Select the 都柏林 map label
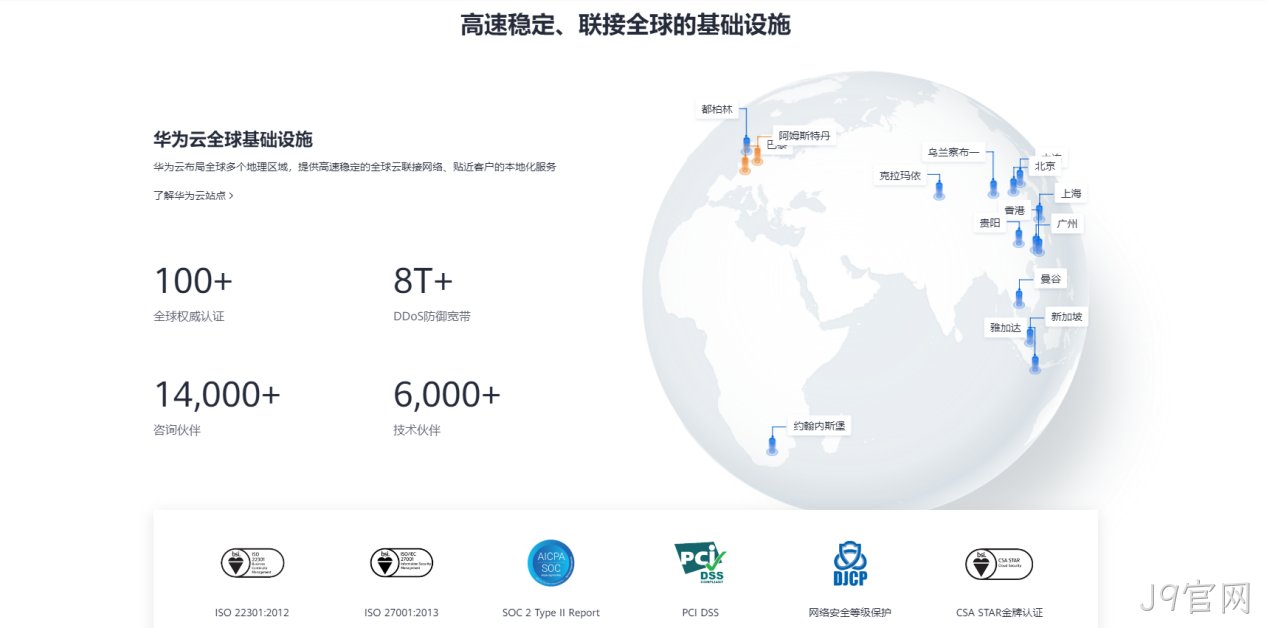Viewport: 1267px width, 628px height. click(x=717, y=109)
